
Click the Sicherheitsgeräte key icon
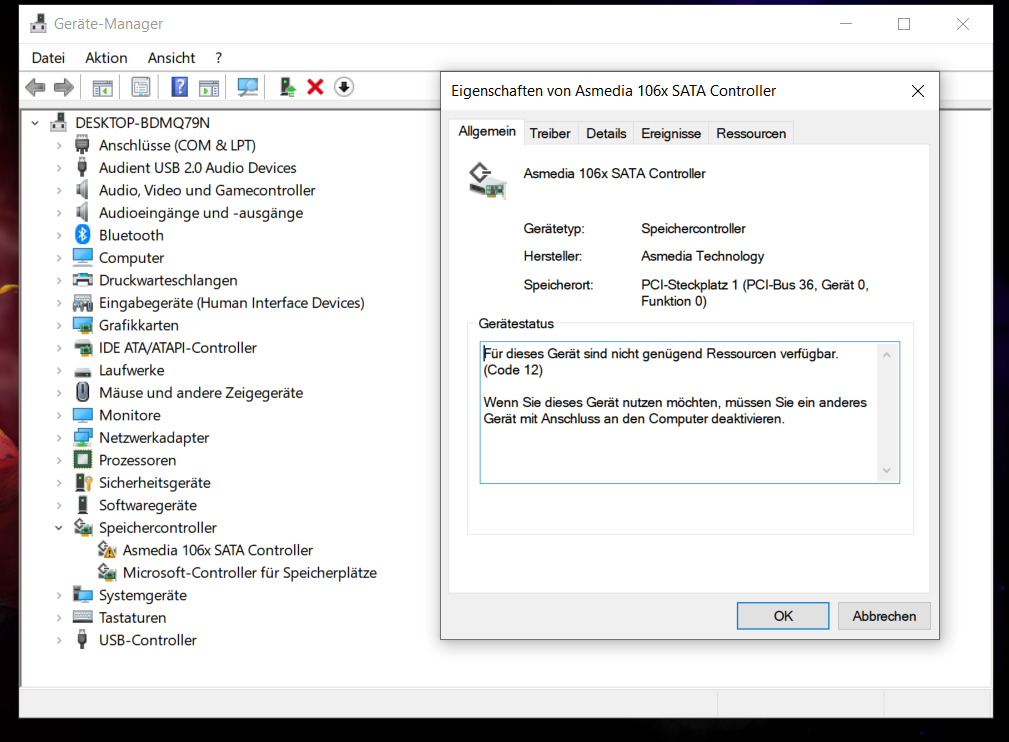[84, 483]
